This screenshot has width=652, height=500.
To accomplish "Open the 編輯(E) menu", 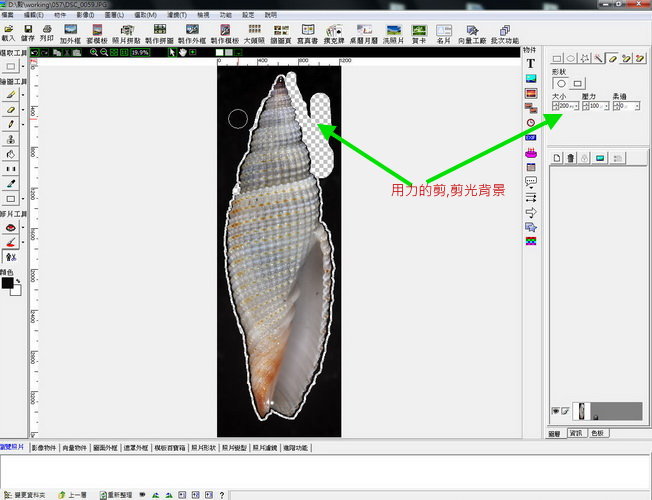I will (34, 16).
